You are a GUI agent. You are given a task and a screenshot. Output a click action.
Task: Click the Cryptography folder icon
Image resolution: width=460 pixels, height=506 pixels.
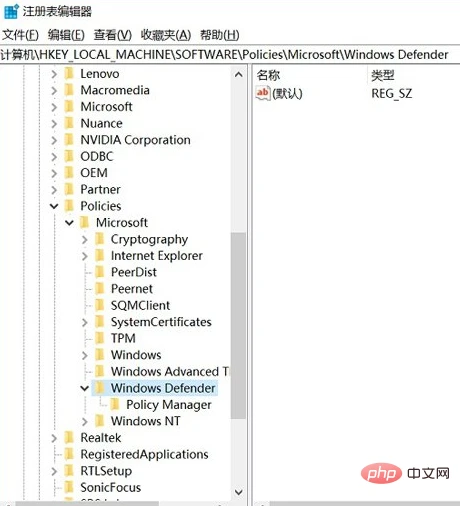(x=99, y=239)
